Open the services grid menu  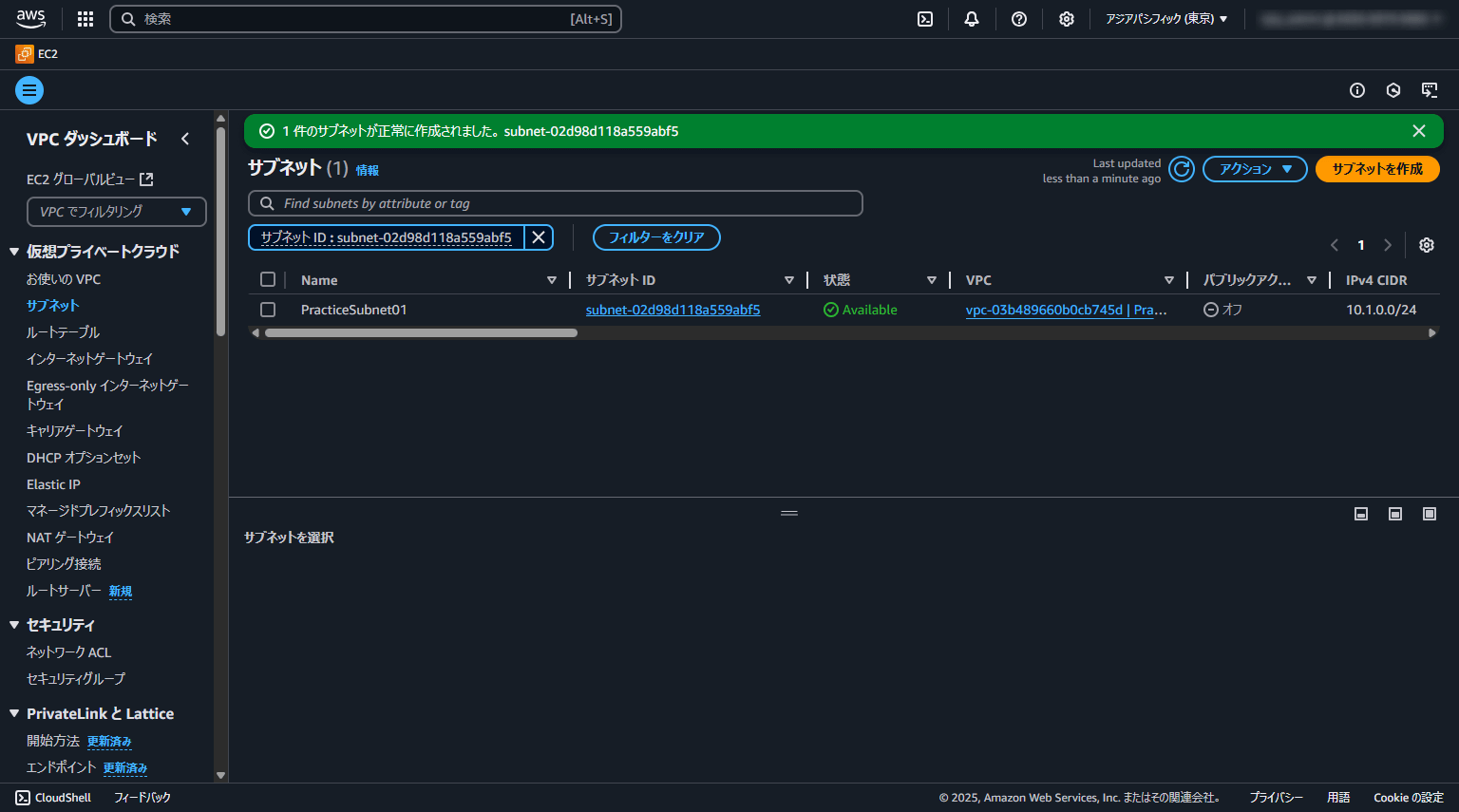[85, 19]
